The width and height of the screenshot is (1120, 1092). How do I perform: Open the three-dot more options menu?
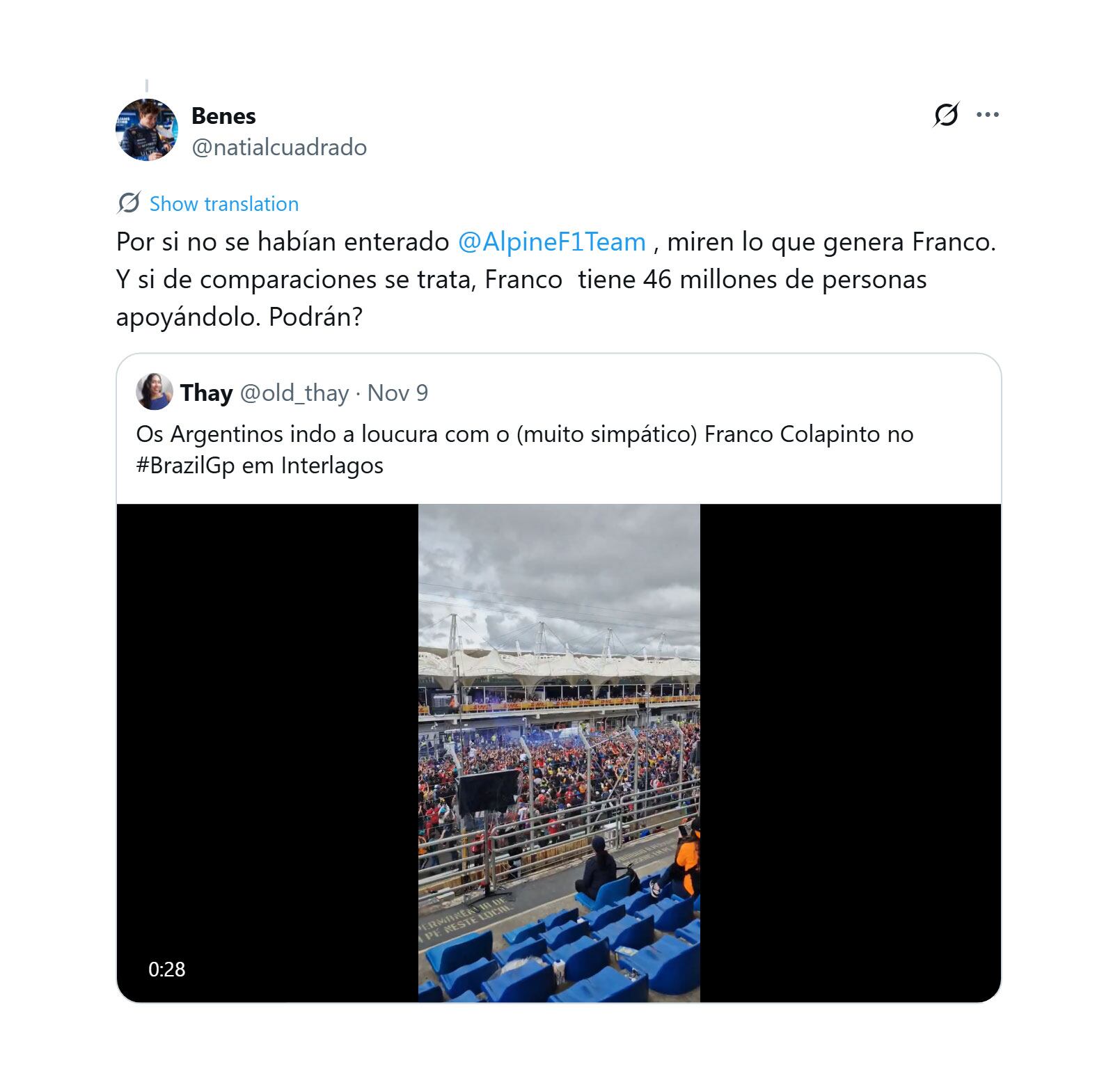point(987,115)
